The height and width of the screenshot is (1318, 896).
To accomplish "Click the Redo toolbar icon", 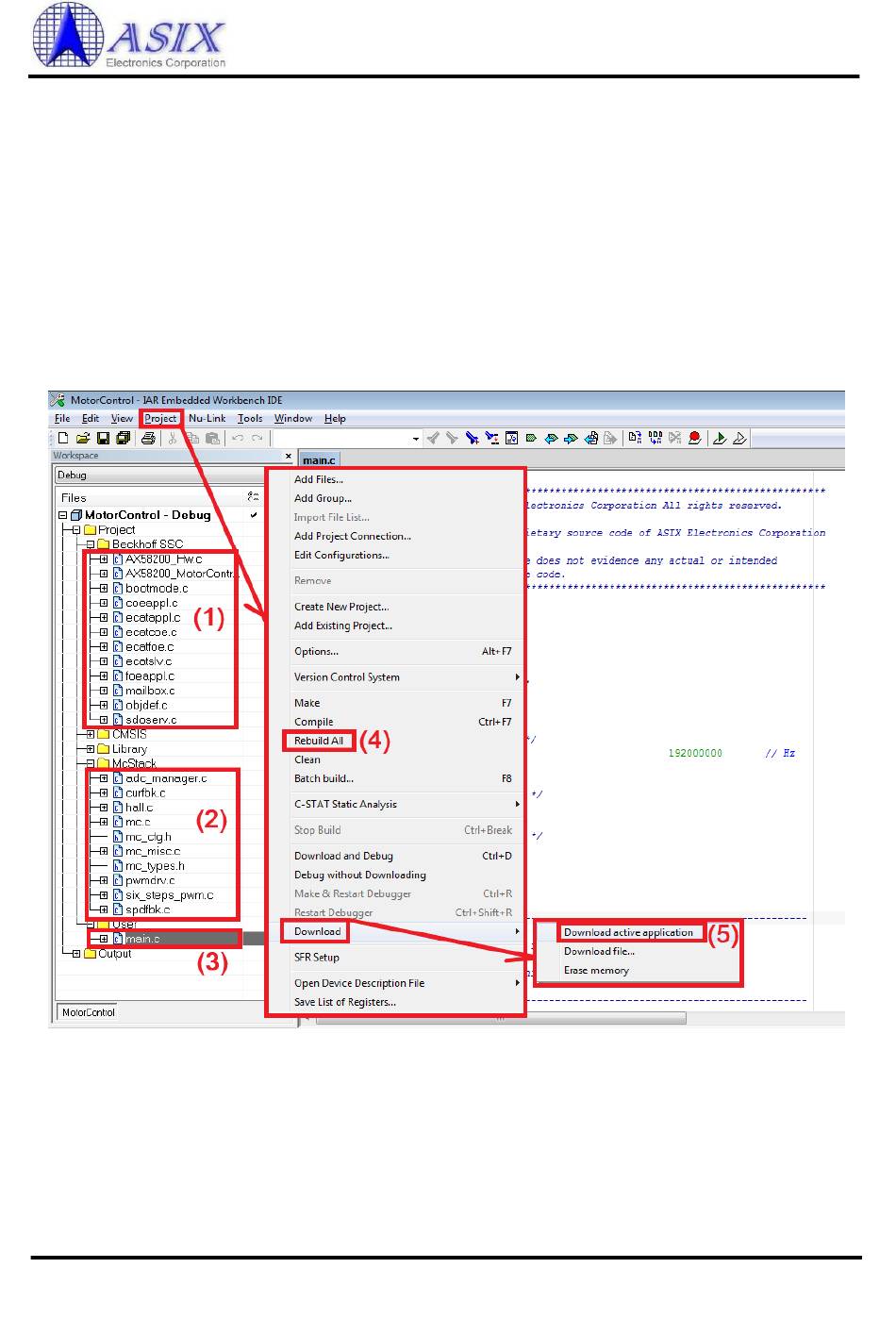I will [x=257, y=438].
